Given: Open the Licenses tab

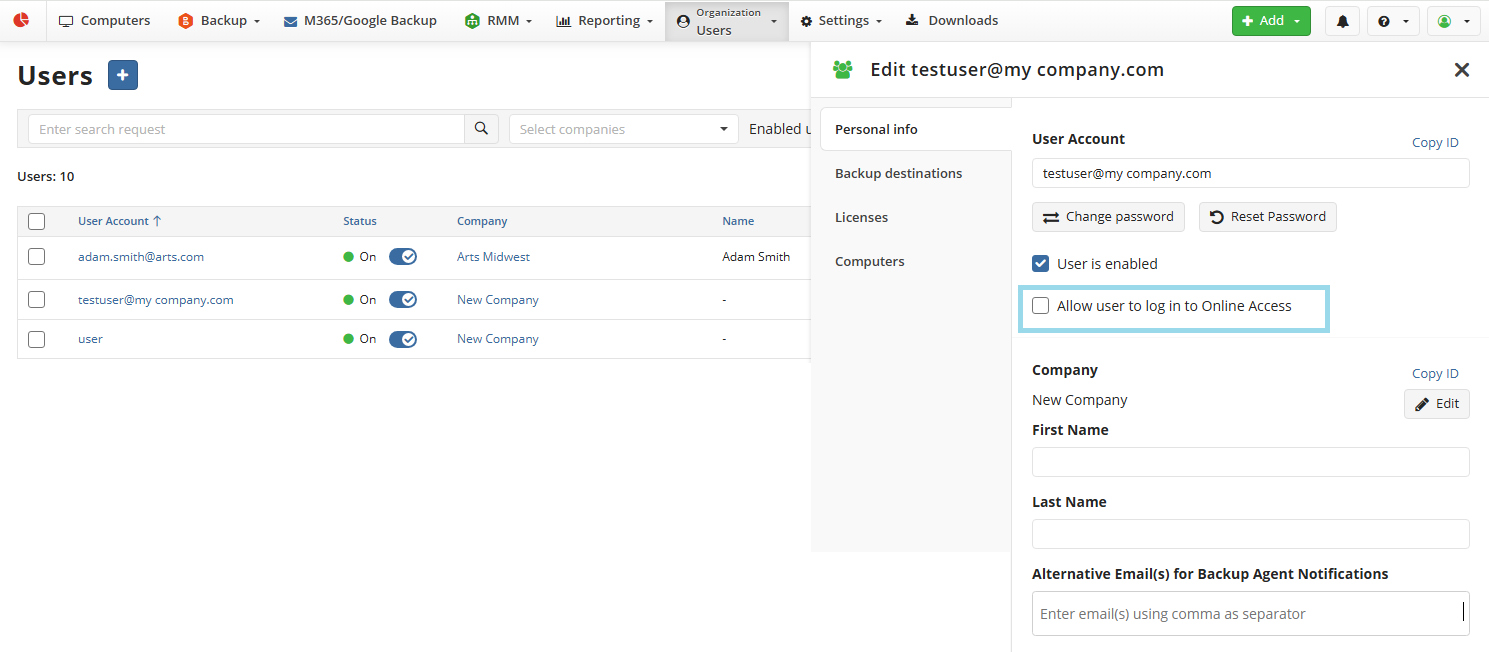Looking at the screenshot, I should pyautogui.click(x=861, y=217).
